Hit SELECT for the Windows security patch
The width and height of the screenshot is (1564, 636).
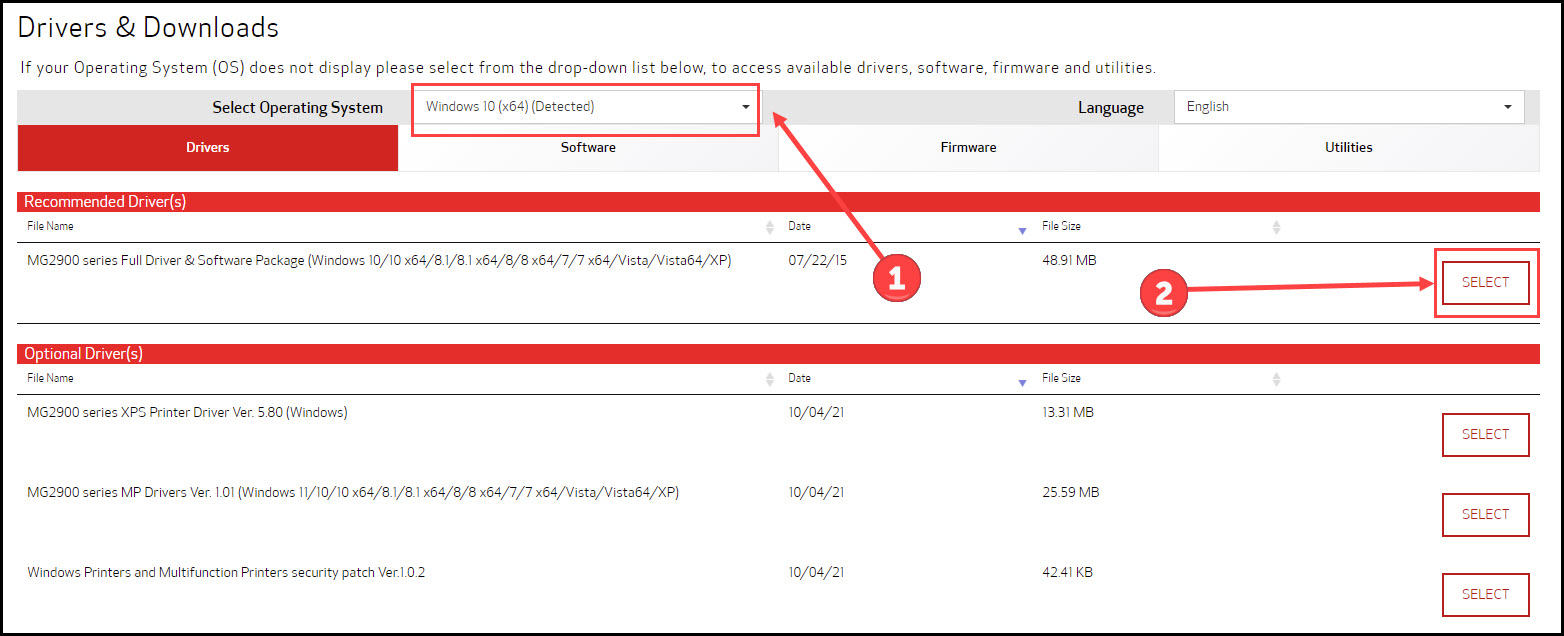coord(1485,595)
